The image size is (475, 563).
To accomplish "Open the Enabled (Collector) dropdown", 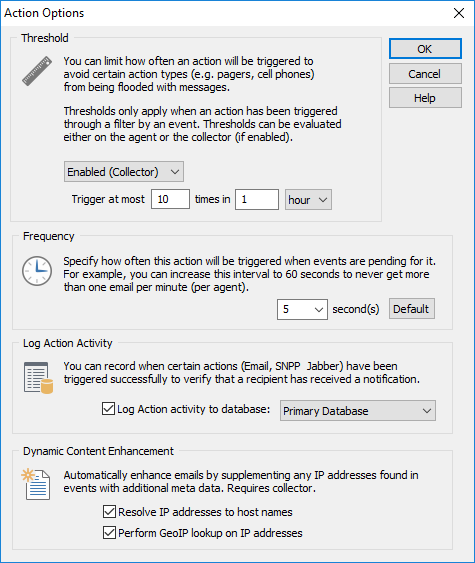I will pyautogui.click(x=124, y=172).
